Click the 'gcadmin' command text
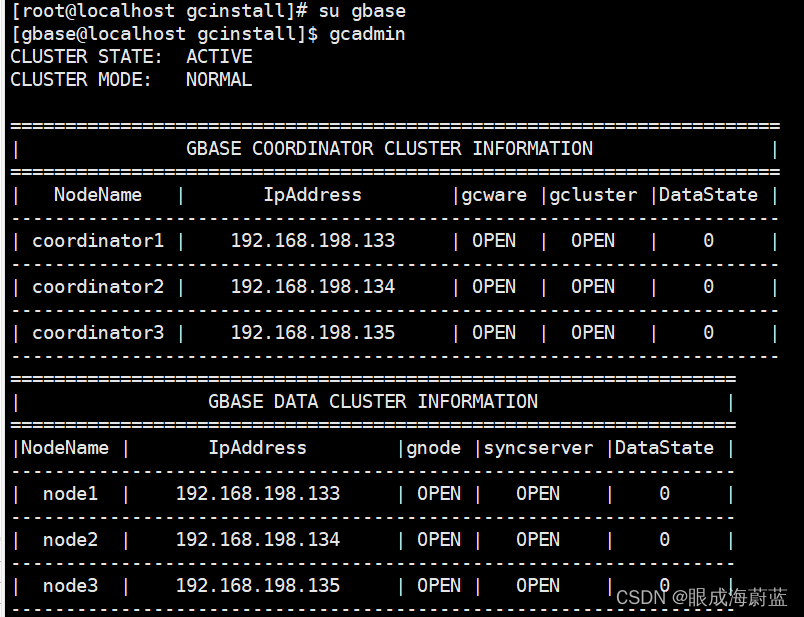This screenshot has height=617, width=804. (367, 34)
